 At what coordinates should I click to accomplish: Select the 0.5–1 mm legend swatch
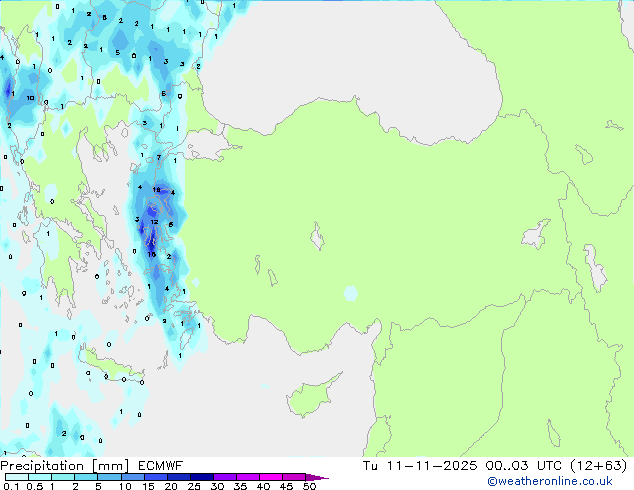pos(40,477)
